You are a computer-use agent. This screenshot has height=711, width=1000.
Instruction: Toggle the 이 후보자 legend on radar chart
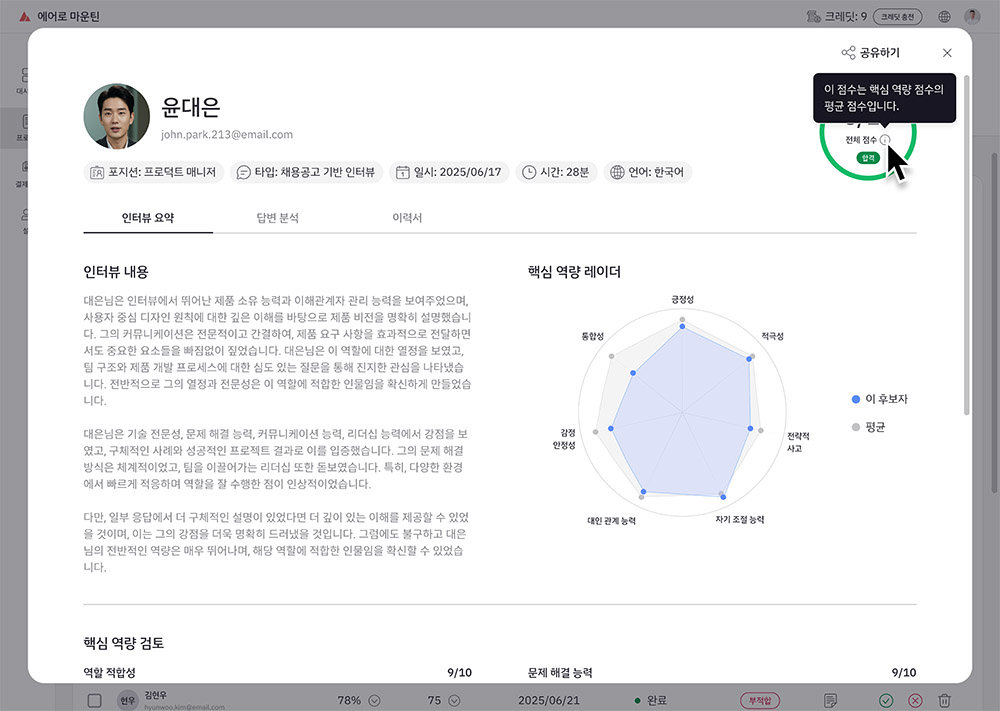coord(877,398)
